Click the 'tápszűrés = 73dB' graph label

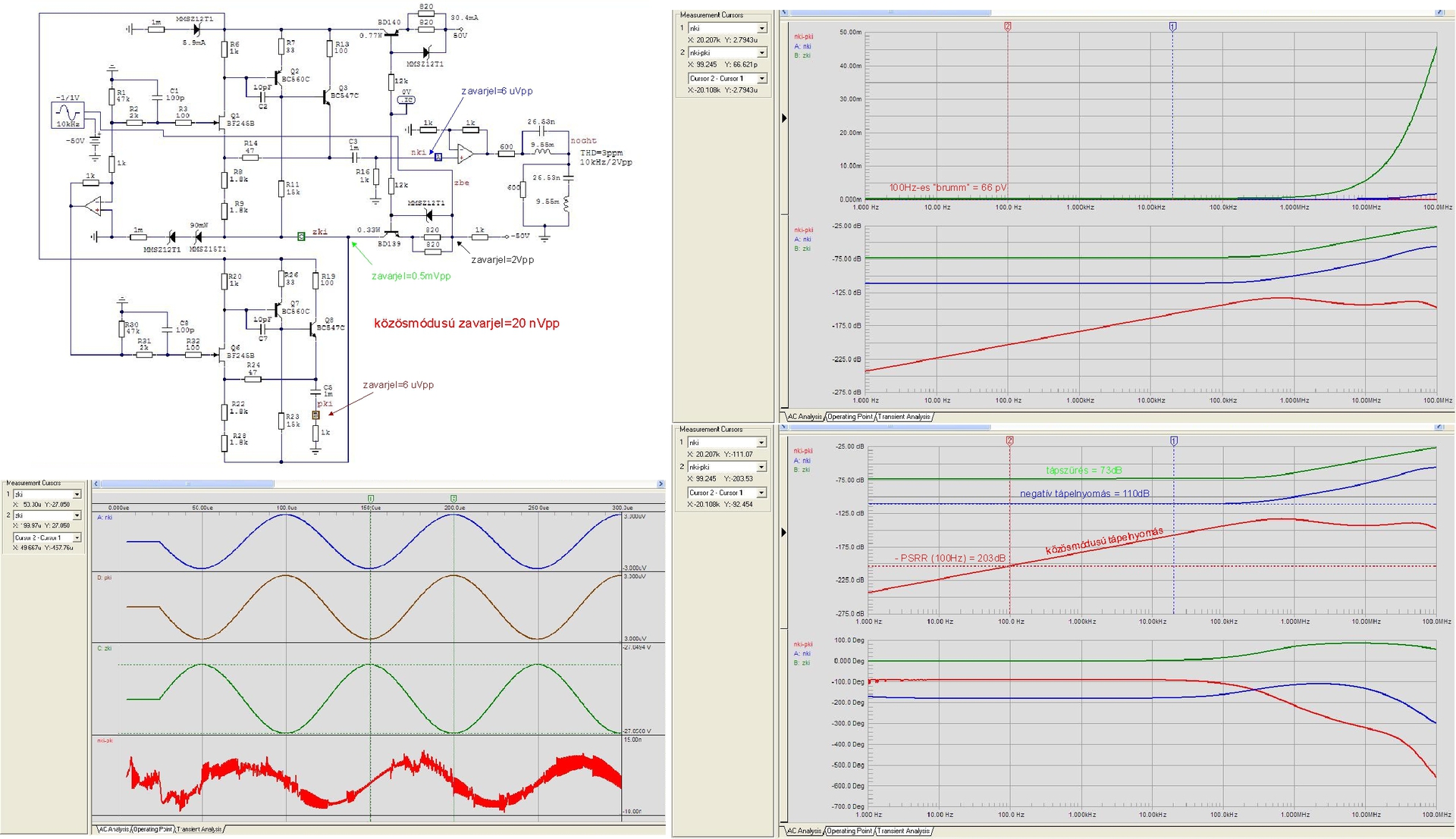coord(1084,470)
